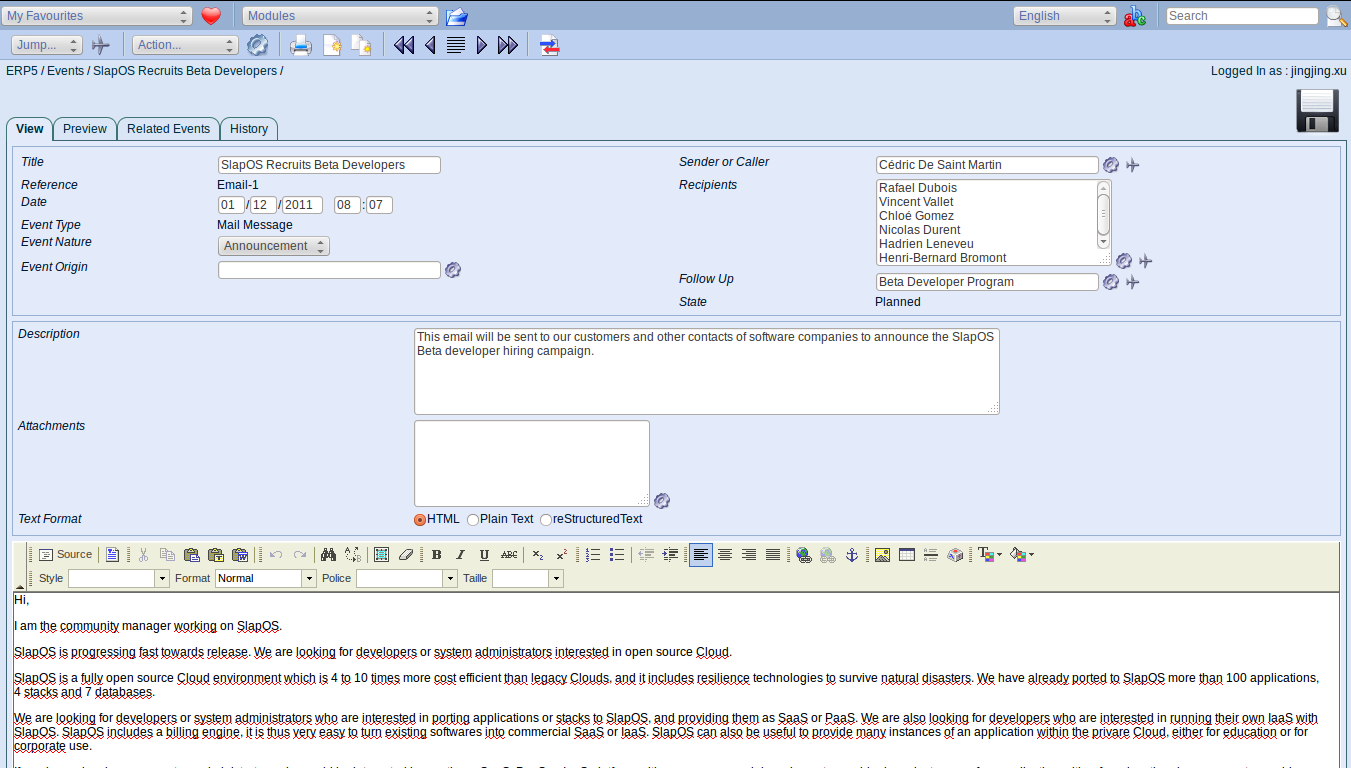
Task: Open the Format Normal dropdown
Action: 265,579
